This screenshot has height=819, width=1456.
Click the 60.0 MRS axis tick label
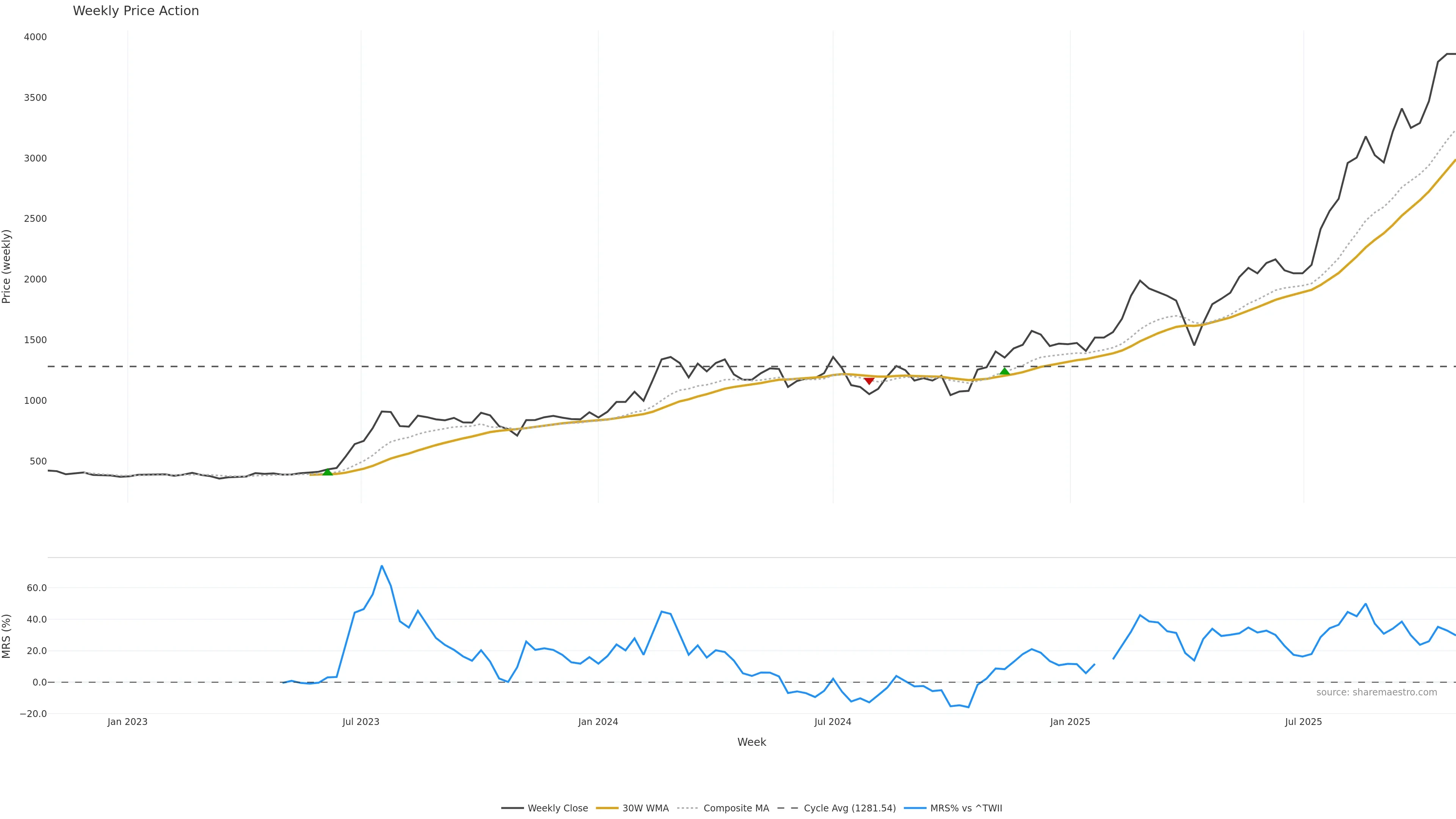coord(37,588)
